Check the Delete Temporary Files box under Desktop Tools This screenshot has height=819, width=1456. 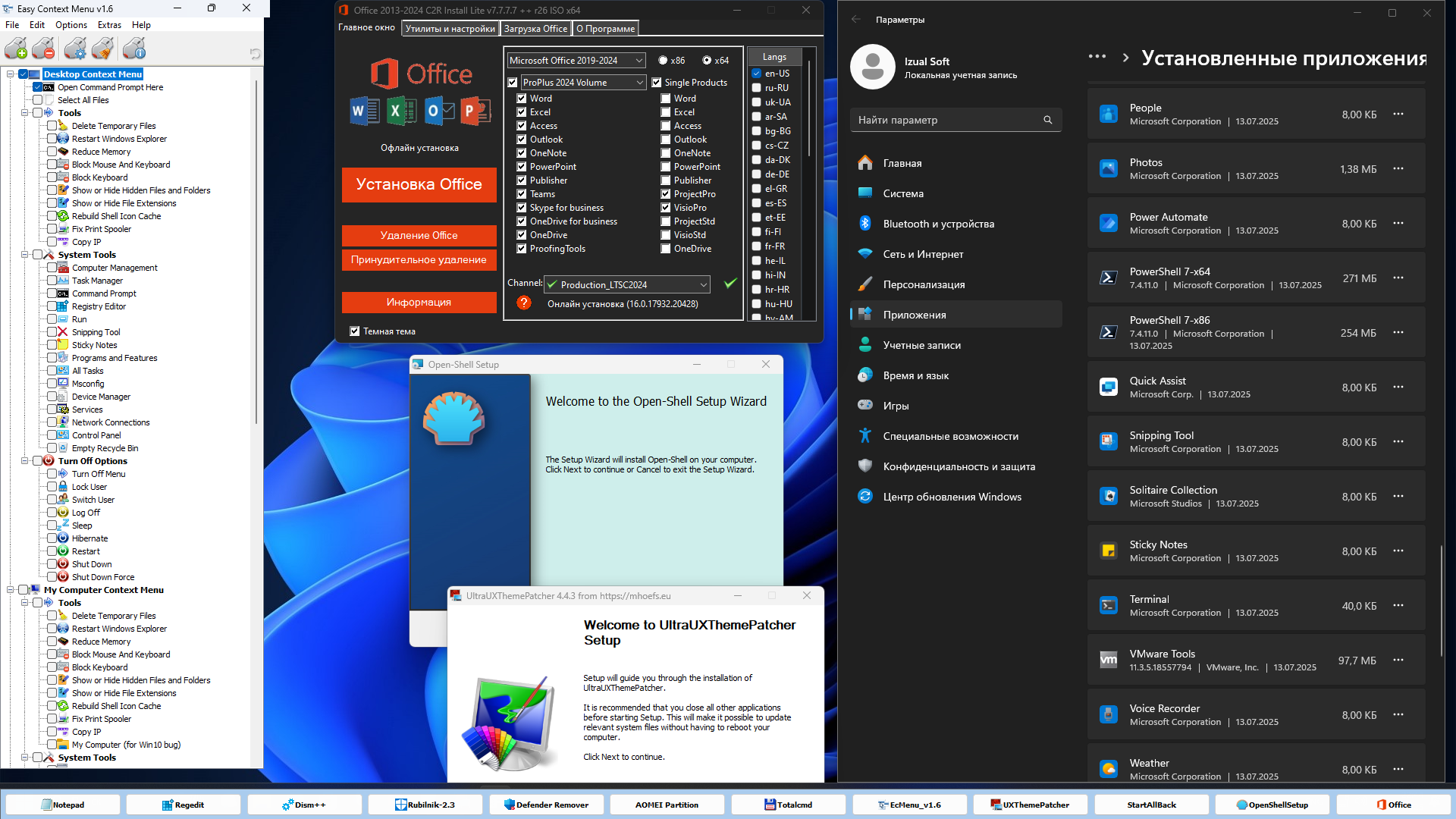point(52,126)
